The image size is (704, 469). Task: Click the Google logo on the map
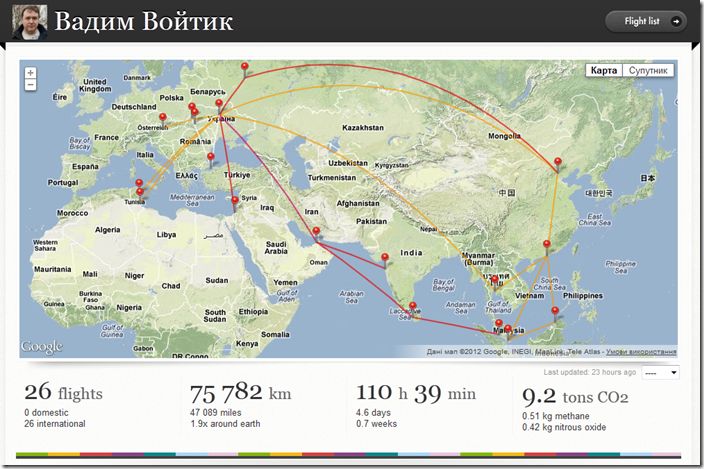pos(42,347)
